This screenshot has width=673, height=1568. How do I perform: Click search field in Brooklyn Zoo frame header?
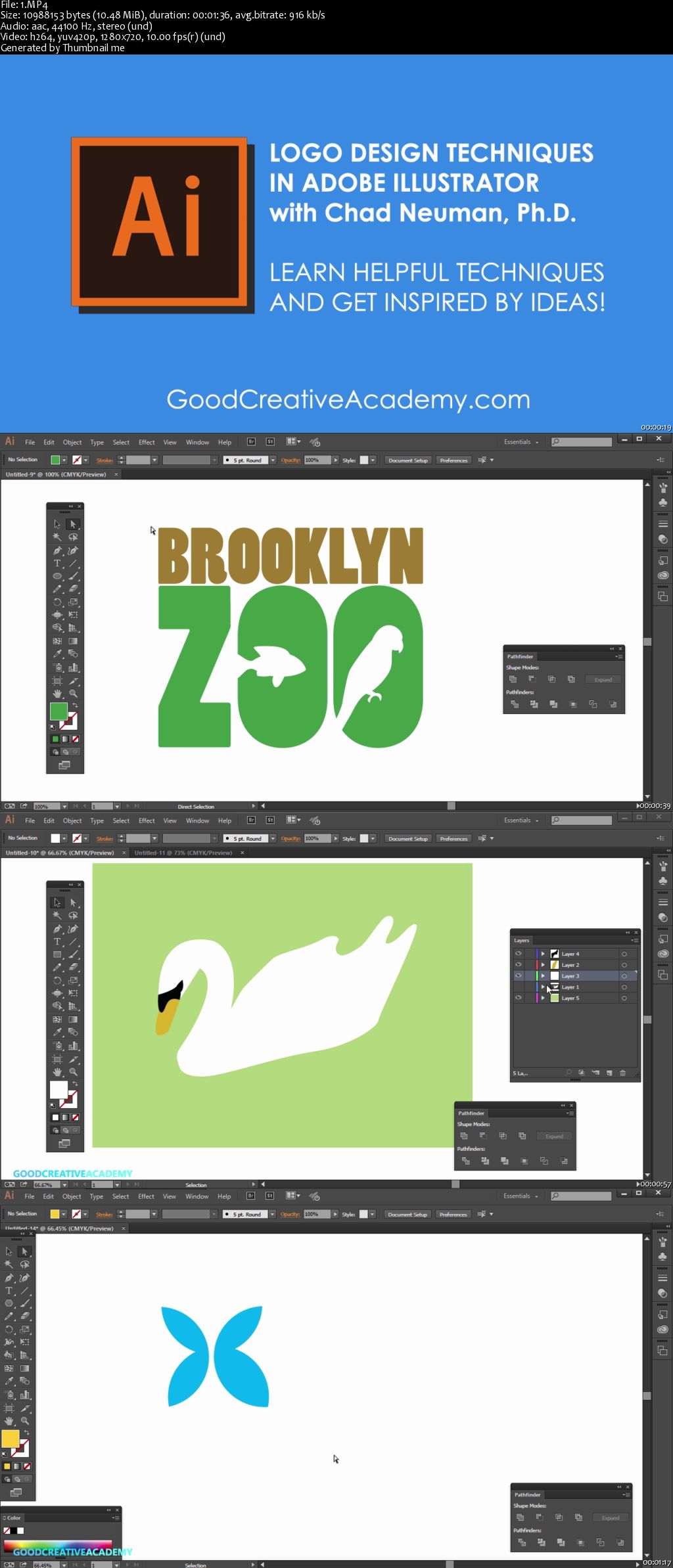point(582,442)
